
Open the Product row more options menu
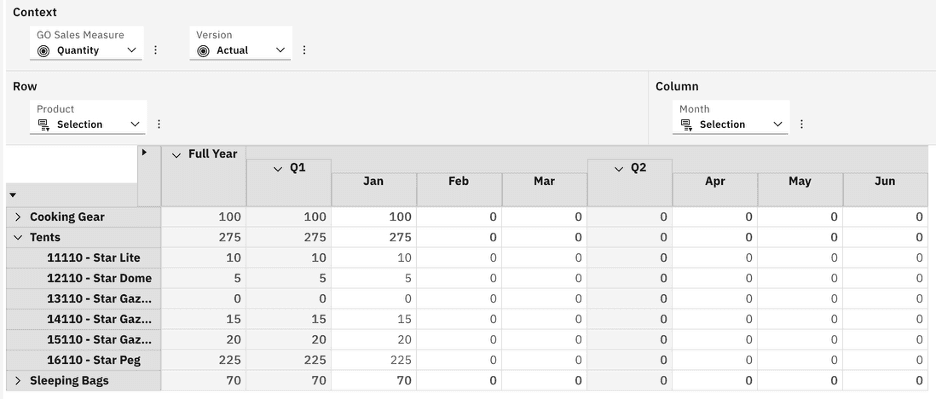coord(158,125)
